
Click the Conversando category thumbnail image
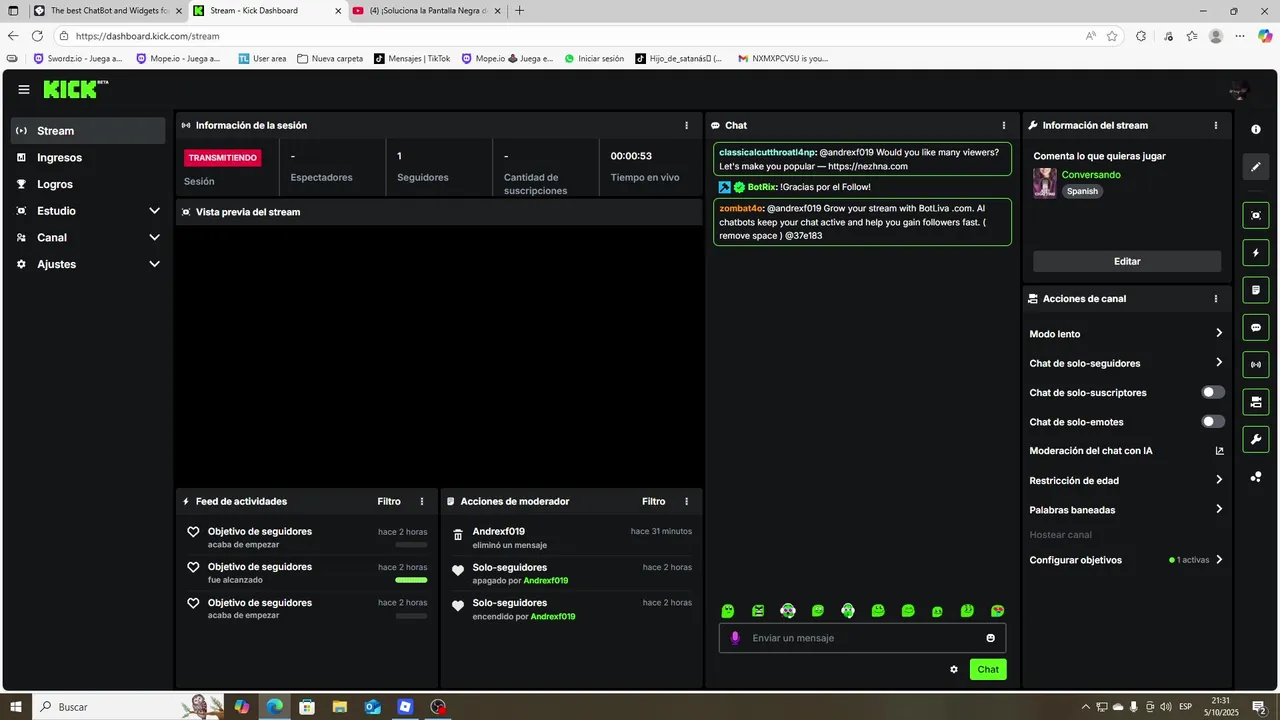click(1045, 183)
